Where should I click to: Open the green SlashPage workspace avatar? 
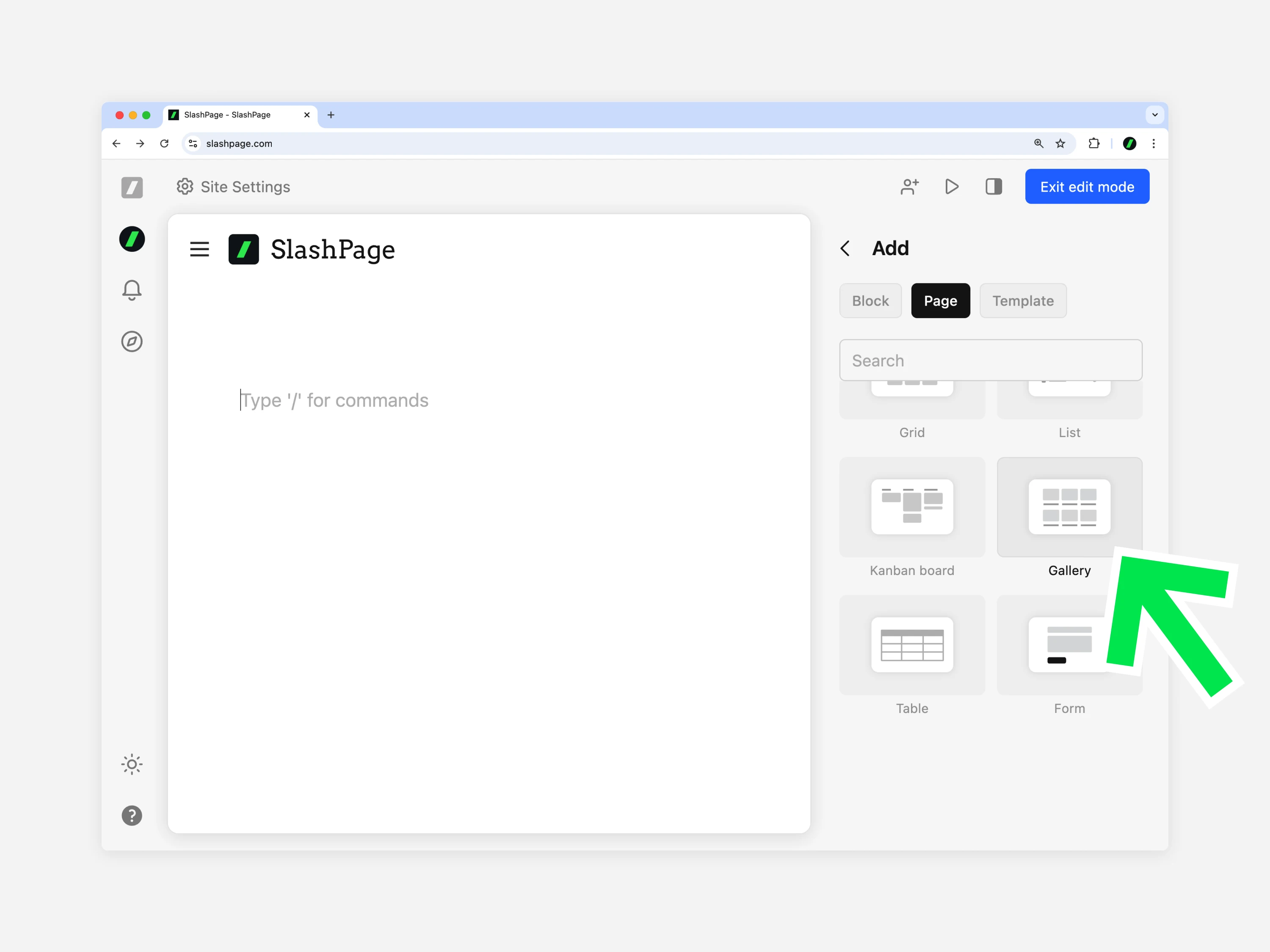click(x=132, y=239)
